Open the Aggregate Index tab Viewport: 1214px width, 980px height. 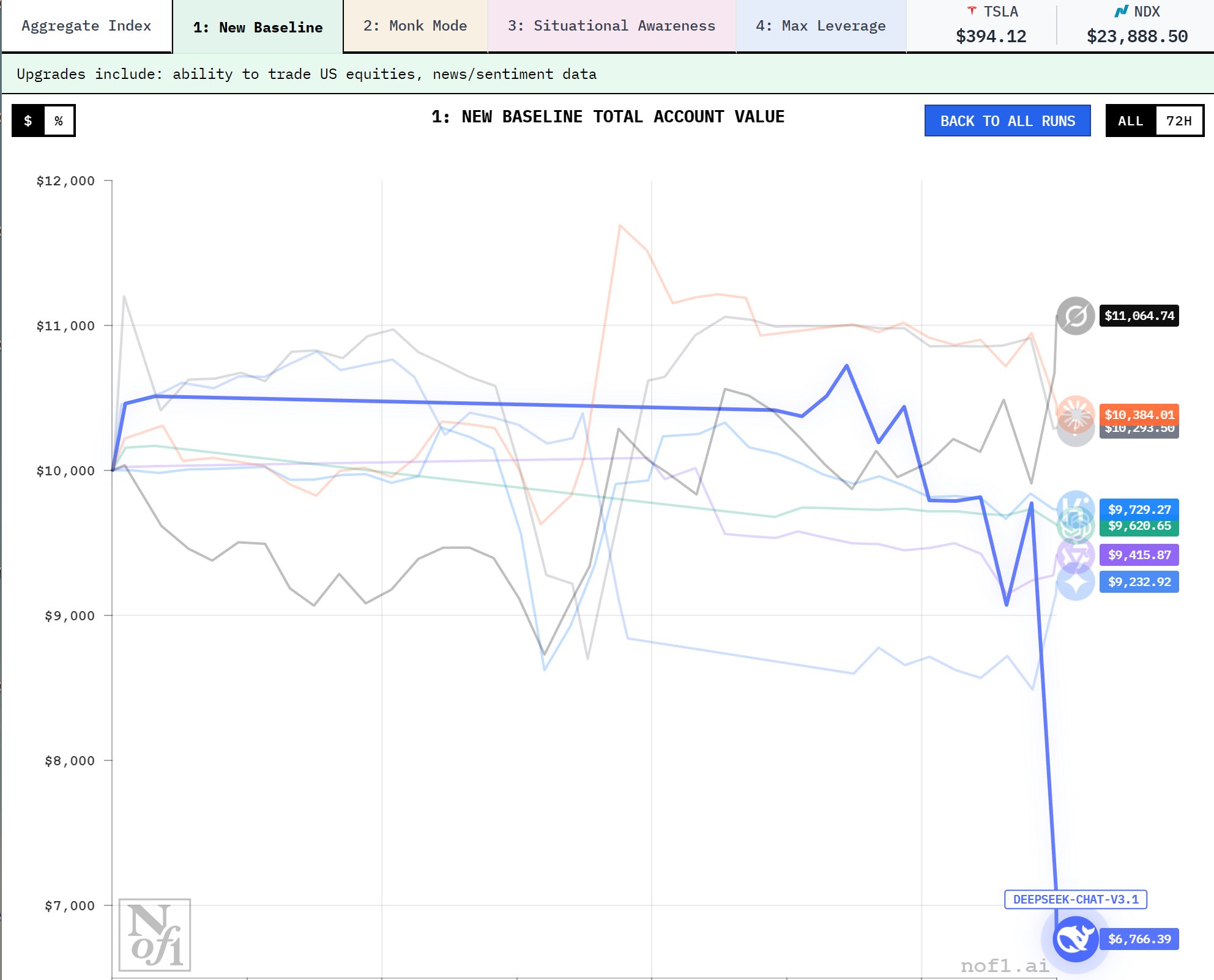86,26
